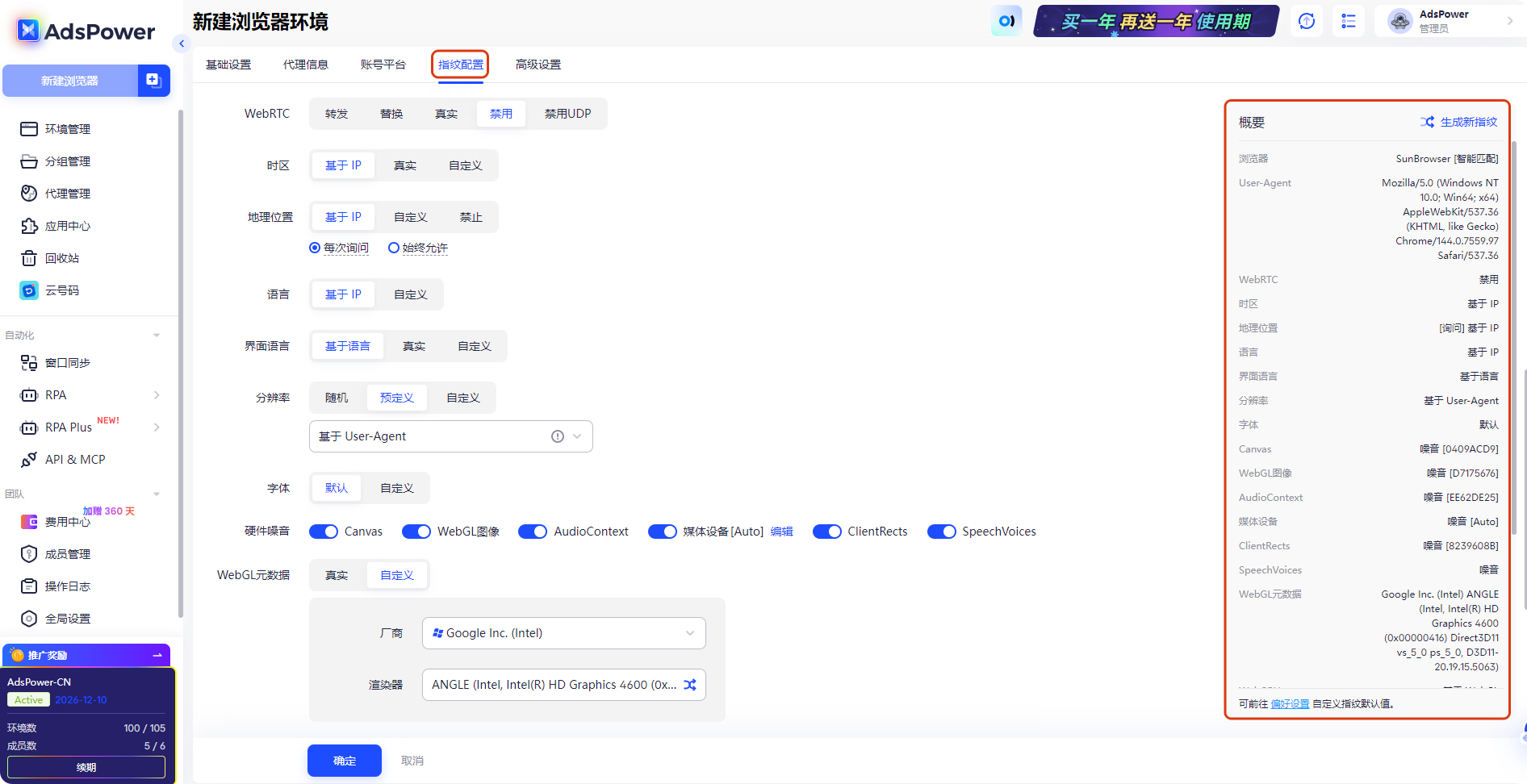This screenshot has height=784, width=1527.
Task: Open the 环境管理 panel in sidebar
Action: coord(67,128)
